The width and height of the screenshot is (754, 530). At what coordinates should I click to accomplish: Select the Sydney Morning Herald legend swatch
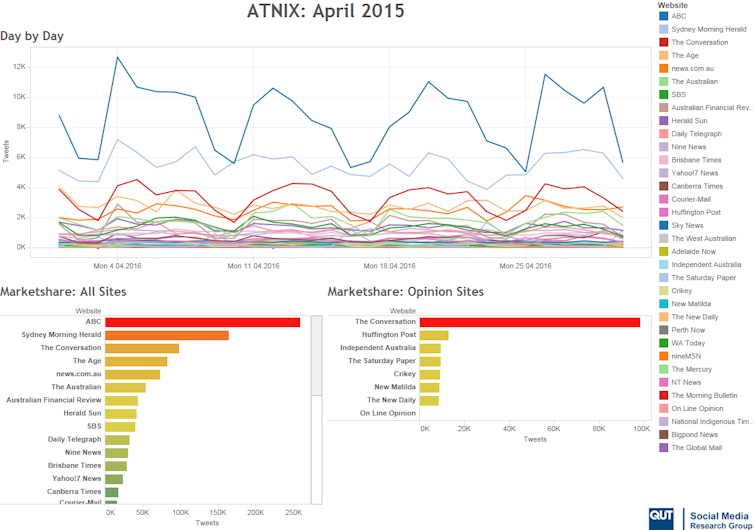click(664, 29)
